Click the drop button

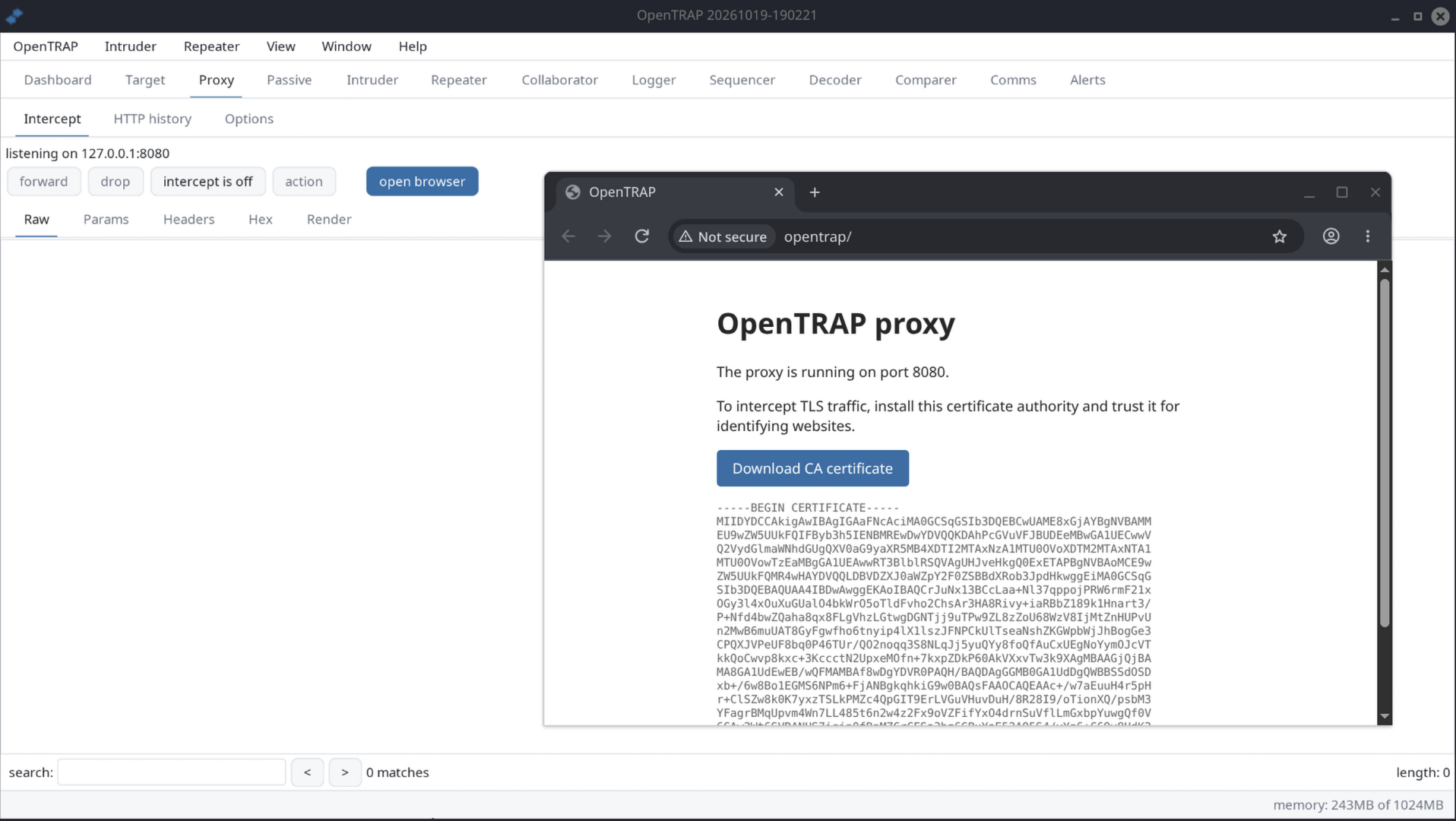pyautogui.click(x=116, y=182)
